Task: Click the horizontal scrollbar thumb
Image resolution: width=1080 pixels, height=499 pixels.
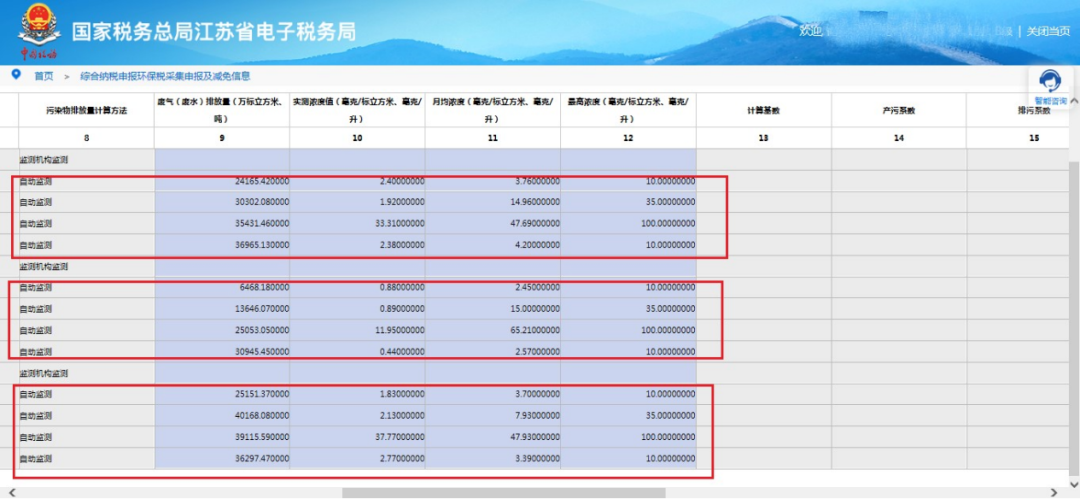Action: (x=503, y=492)
